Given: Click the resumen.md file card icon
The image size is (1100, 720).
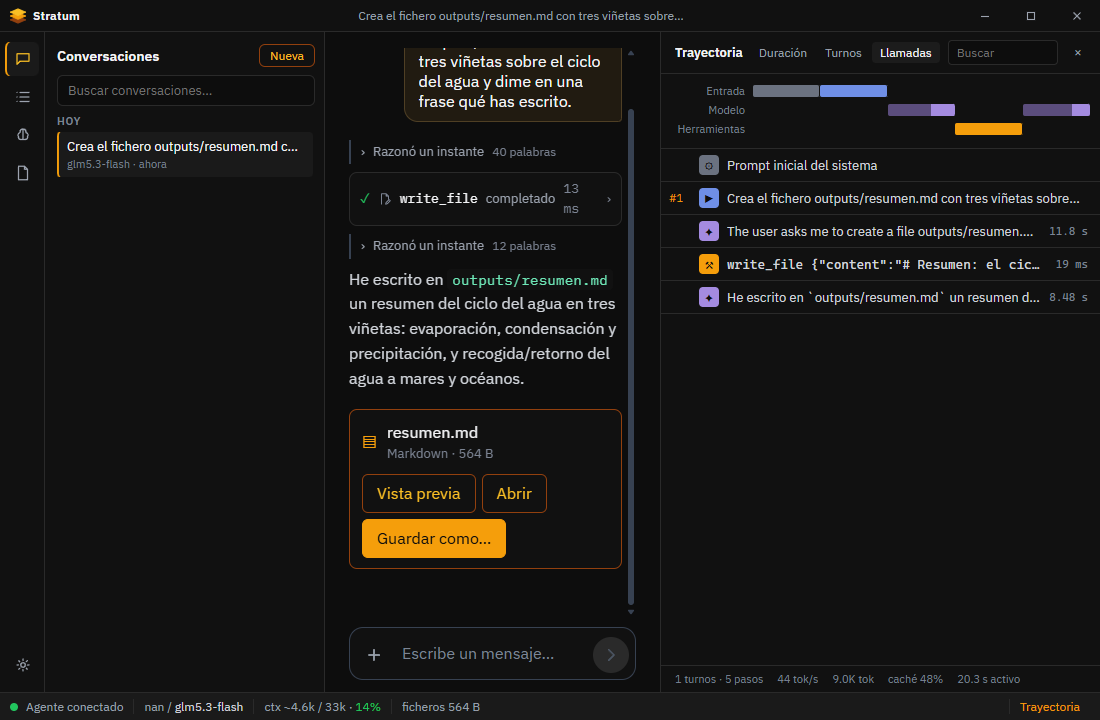Looking at the screenshot, I should 370,442.
